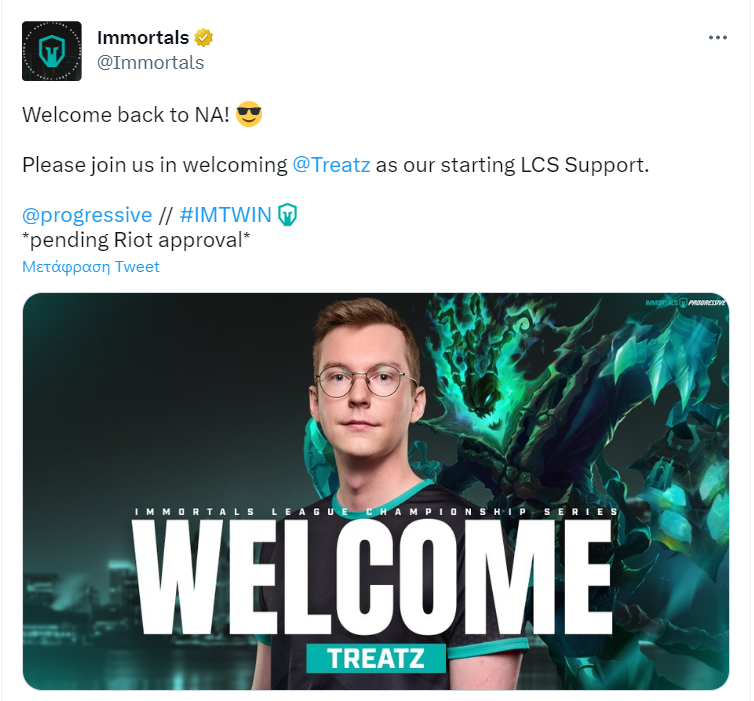Screen dimensions: 754x701
Task: Open the Immortals profile avatar
Action: click(x=52, y=51)
